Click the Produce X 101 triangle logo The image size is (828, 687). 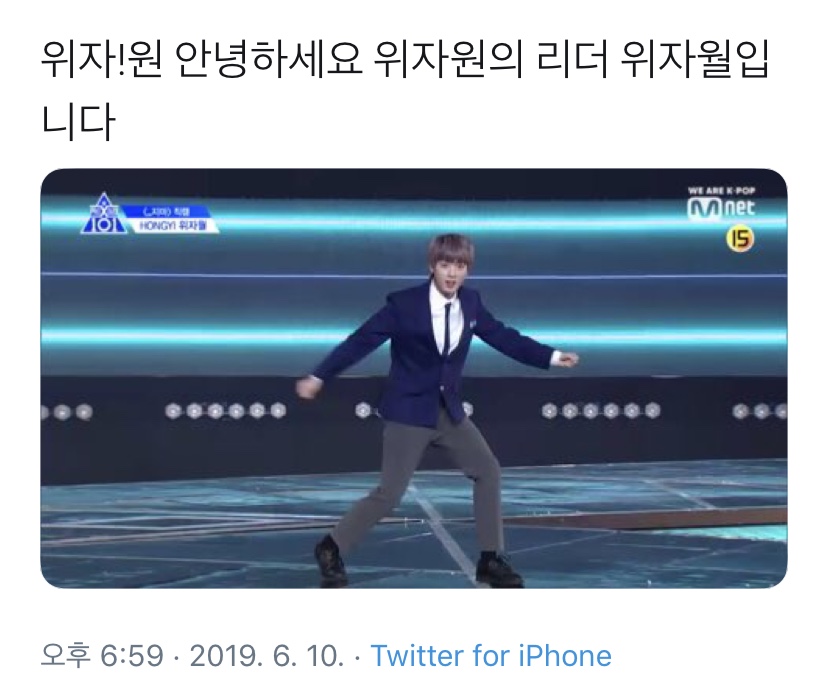click(104, 214)
